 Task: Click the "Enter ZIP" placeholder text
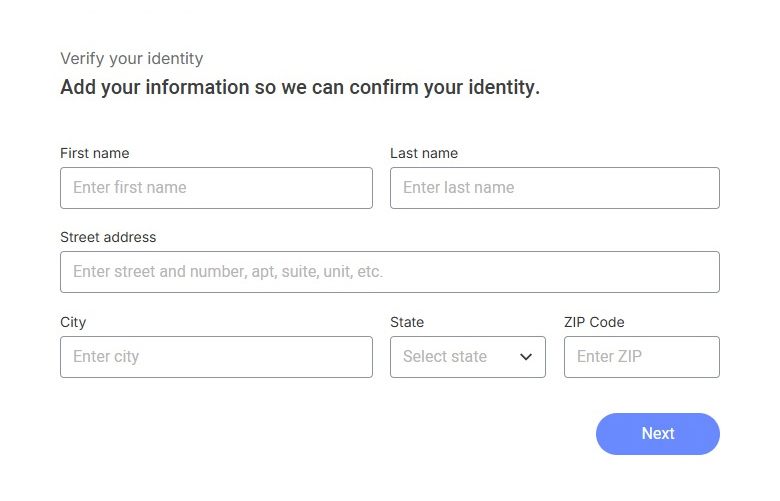tap(609, 357)
